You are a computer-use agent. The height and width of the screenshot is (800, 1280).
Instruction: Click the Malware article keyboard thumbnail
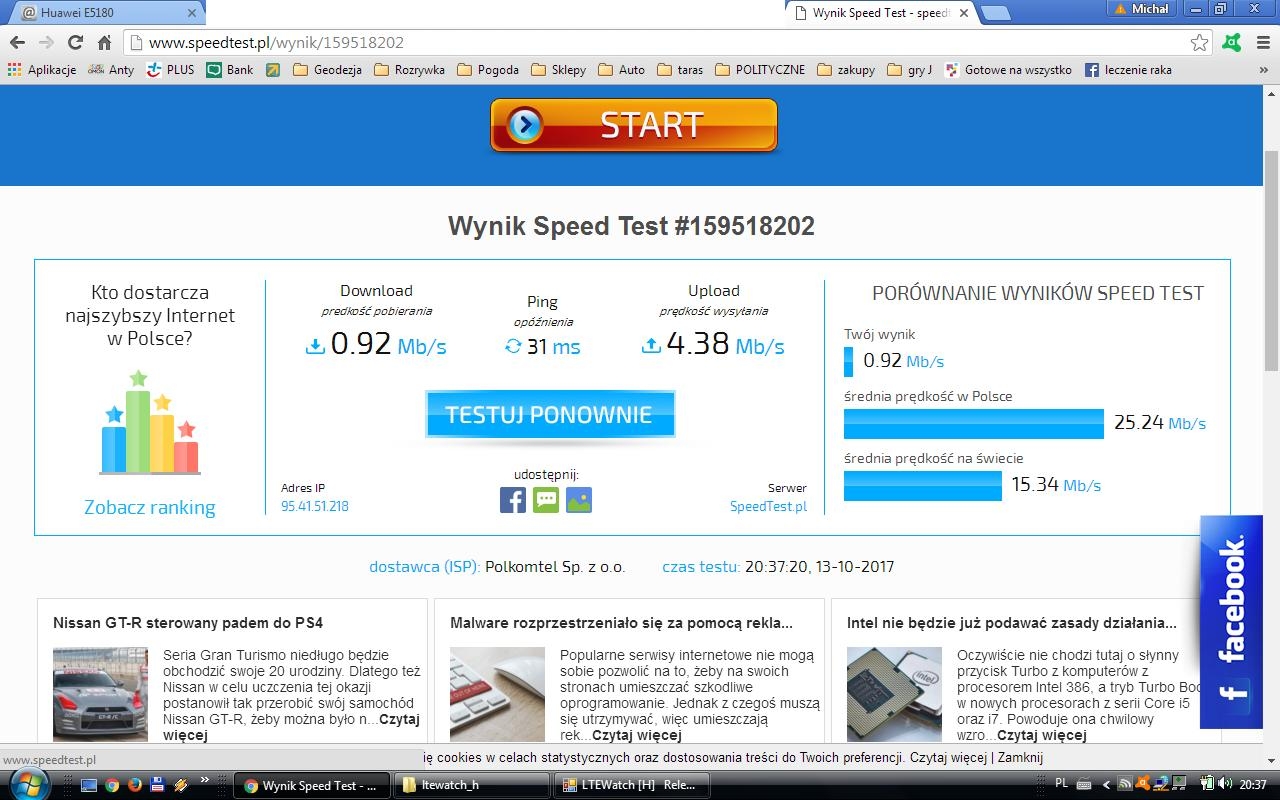click(497, 694)
